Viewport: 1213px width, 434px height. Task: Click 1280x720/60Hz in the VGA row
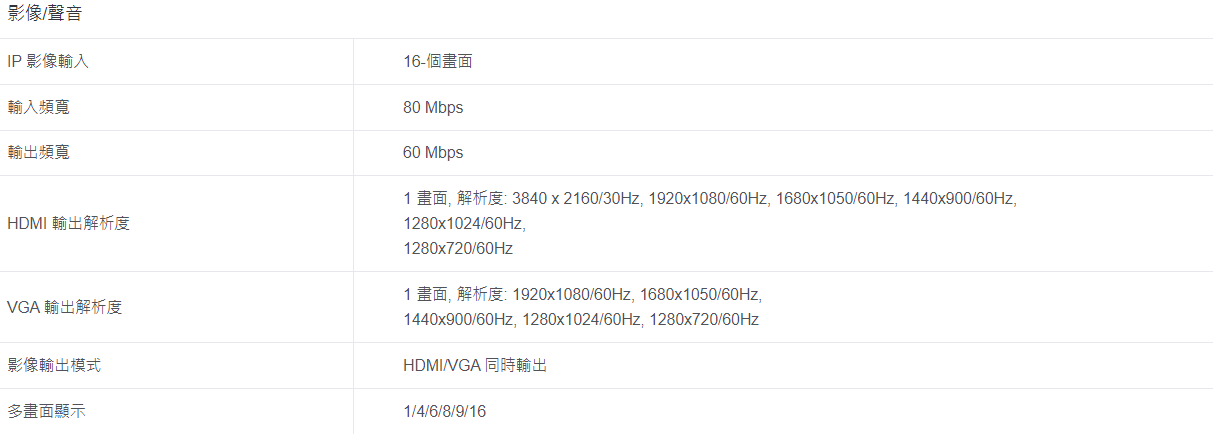point(704,319)
